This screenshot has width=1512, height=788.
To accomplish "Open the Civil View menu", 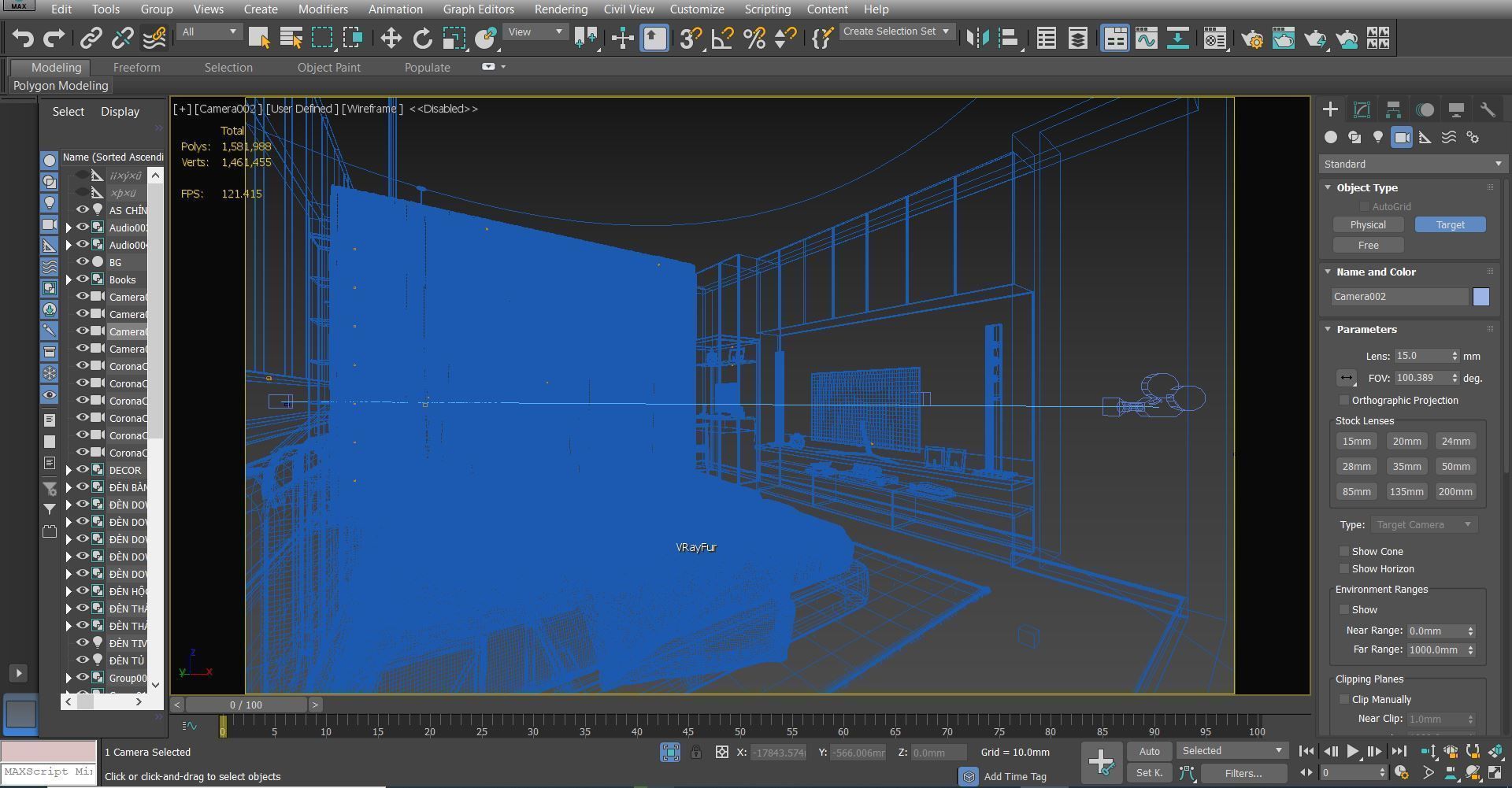I will (628, 9).
